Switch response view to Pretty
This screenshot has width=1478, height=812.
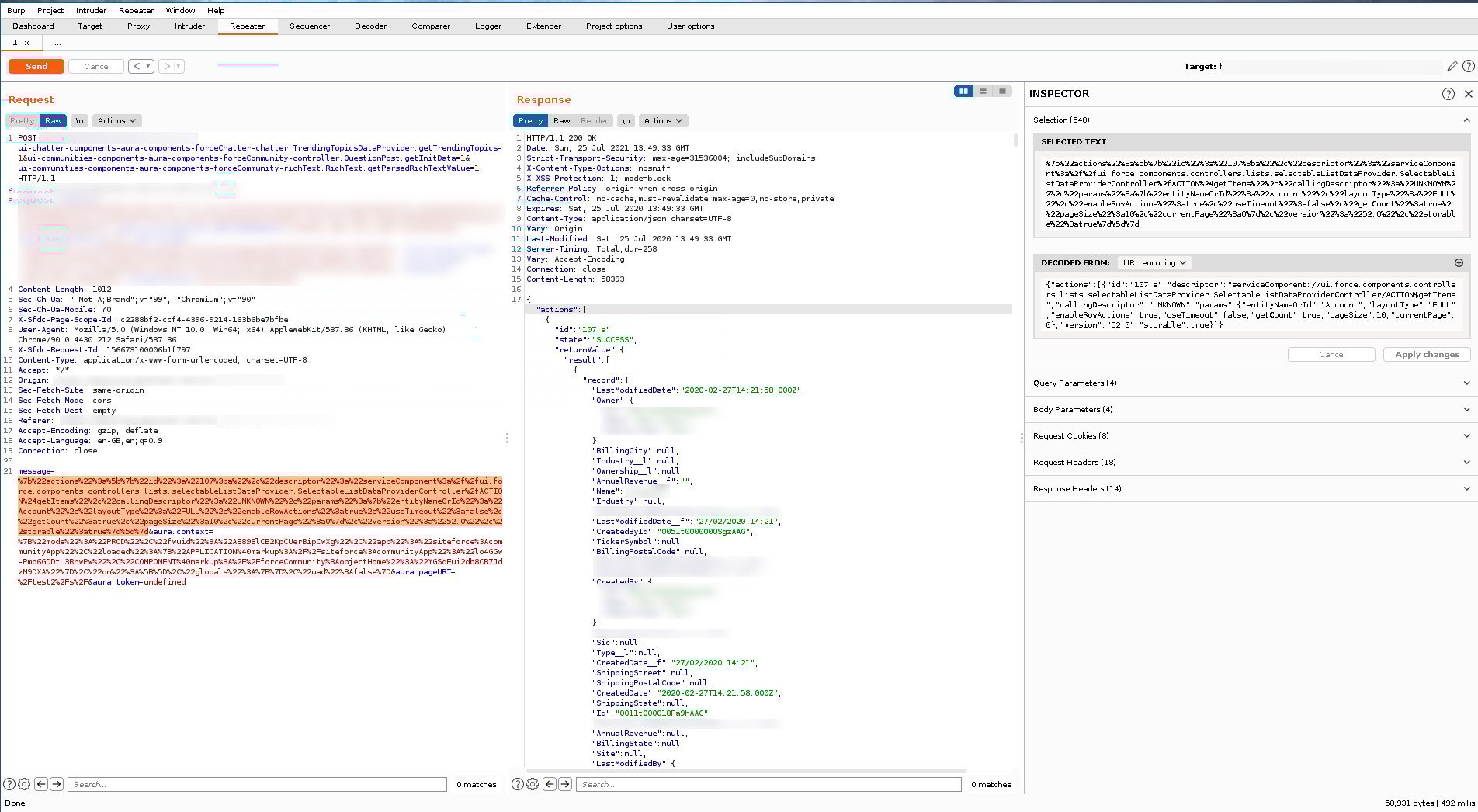pyautogui.click(x=530, y=121)
